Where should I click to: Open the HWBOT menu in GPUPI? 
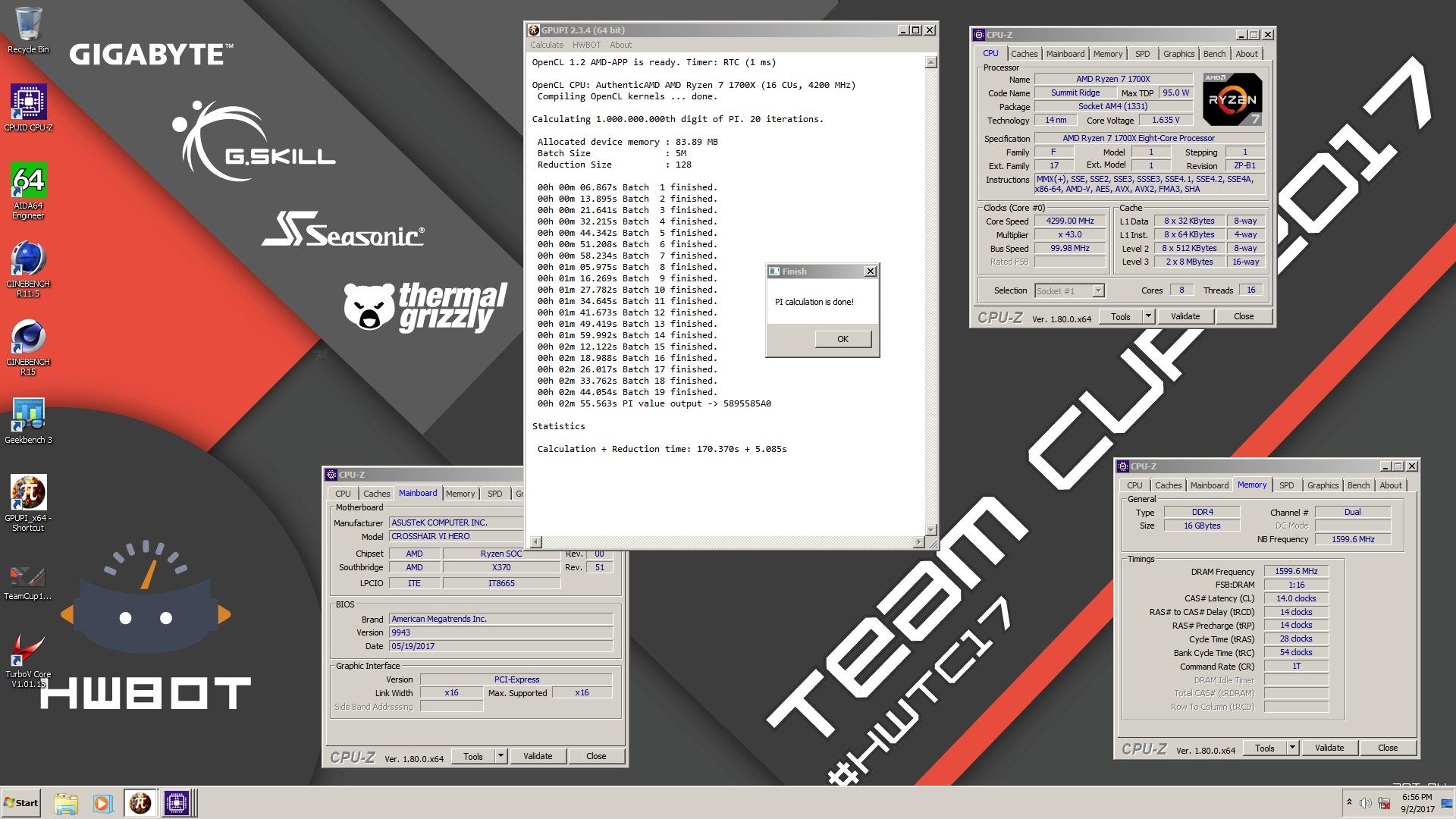tap(586, 45)
